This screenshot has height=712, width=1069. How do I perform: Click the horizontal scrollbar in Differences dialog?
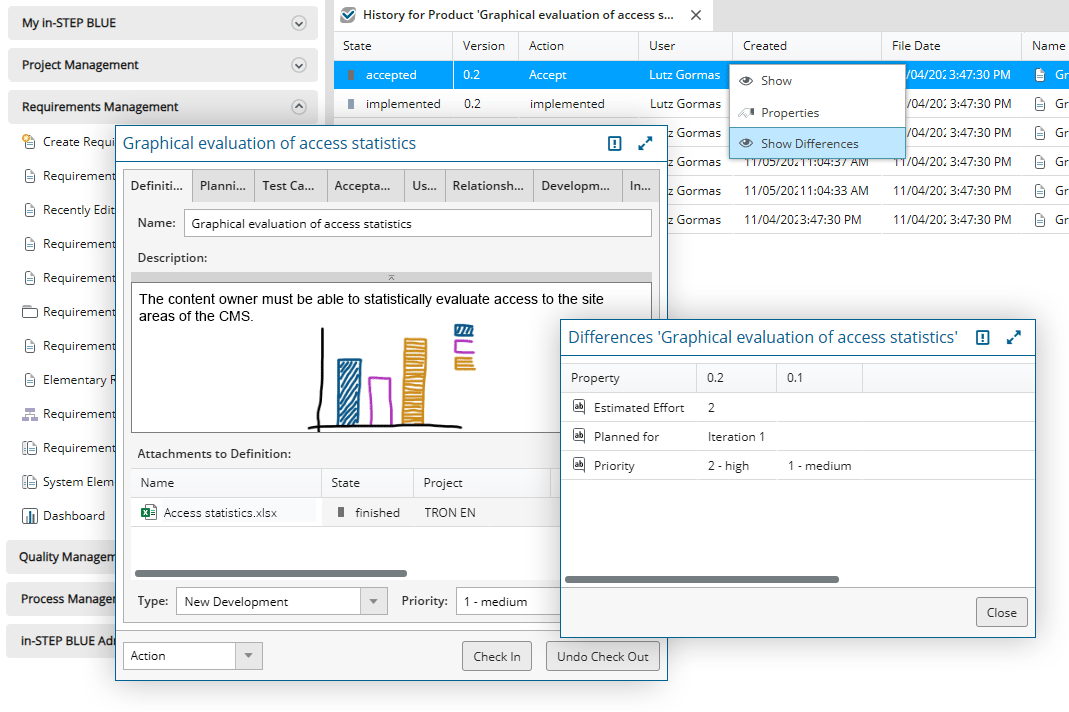tap(702, 579)
